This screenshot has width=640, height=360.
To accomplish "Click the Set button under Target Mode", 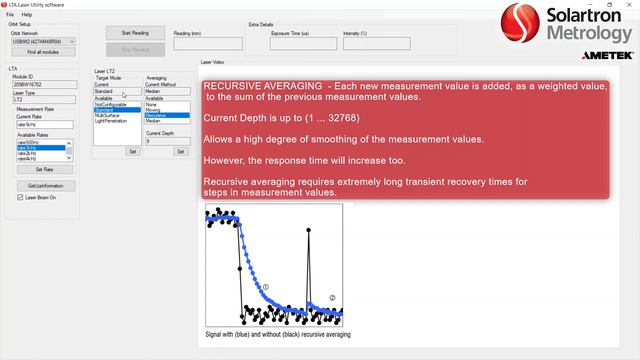I will coord(133,151).
